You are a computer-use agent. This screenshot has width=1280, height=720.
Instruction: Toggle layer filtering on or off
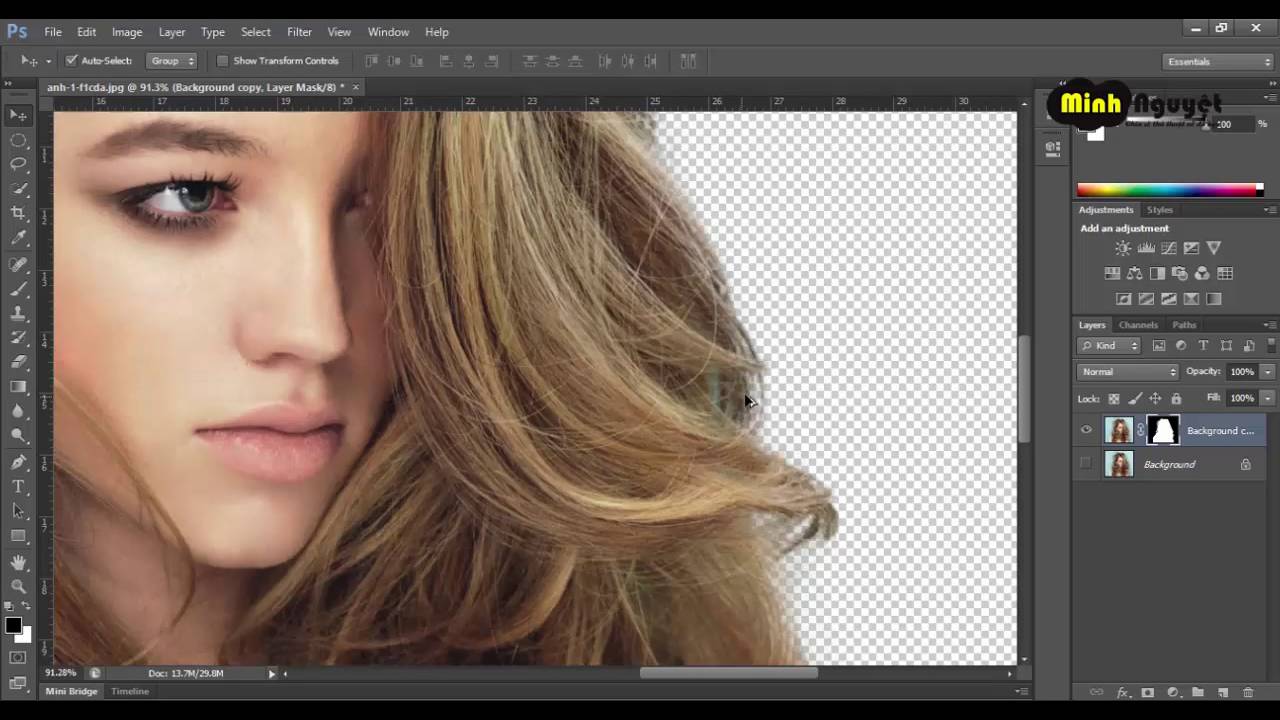1272,346
